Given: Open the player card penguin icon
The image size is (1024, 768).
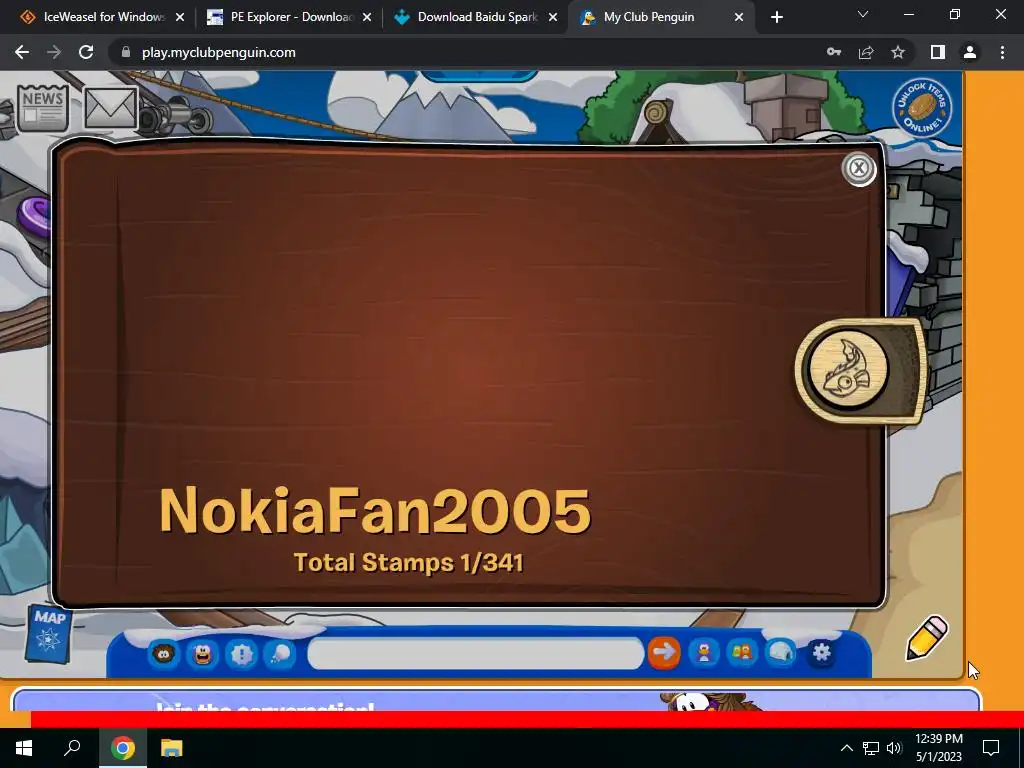Looking at the screenshot, I should point(704,652).
